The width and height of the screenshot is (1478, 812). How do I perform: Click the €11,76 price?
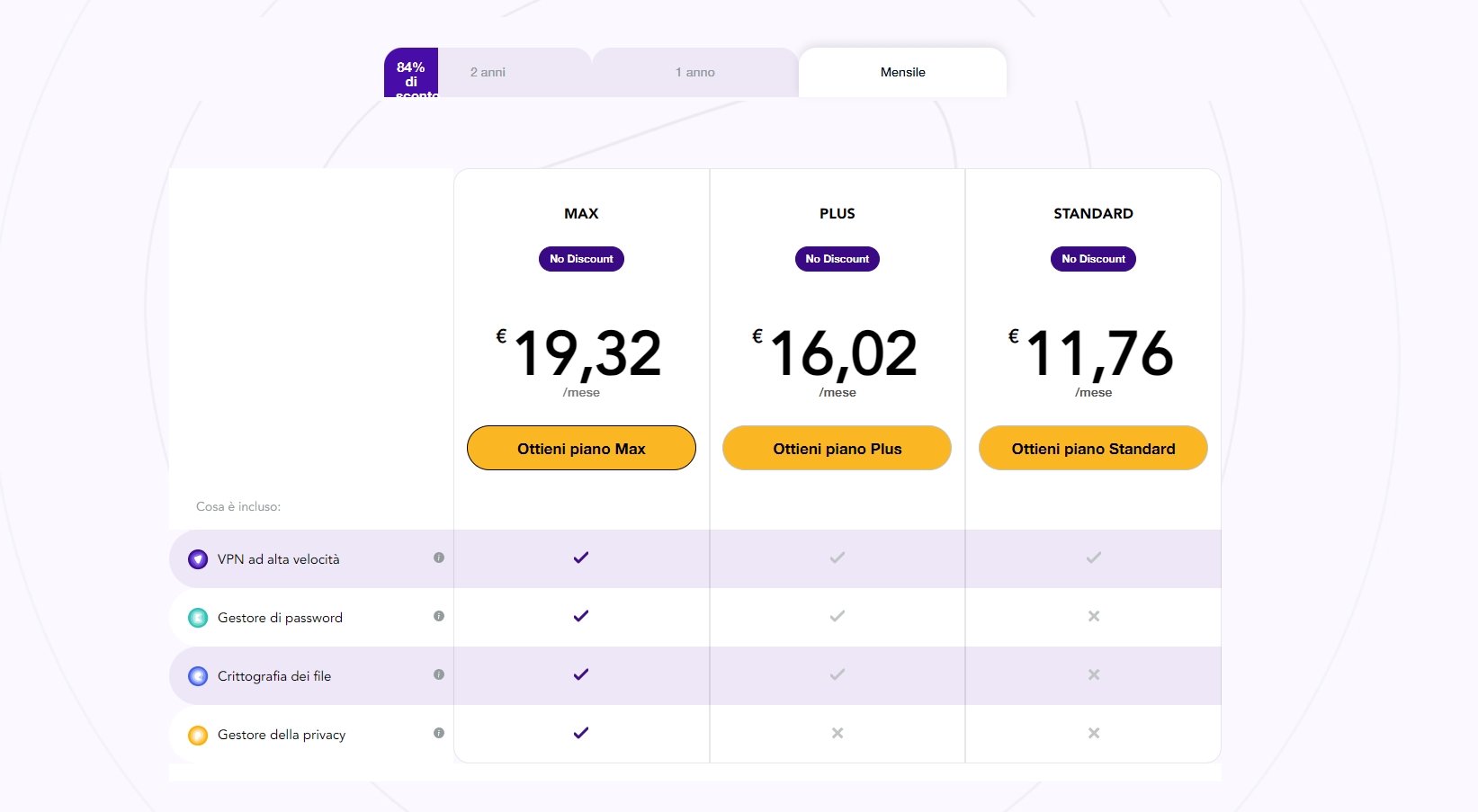coord(1091,353)
